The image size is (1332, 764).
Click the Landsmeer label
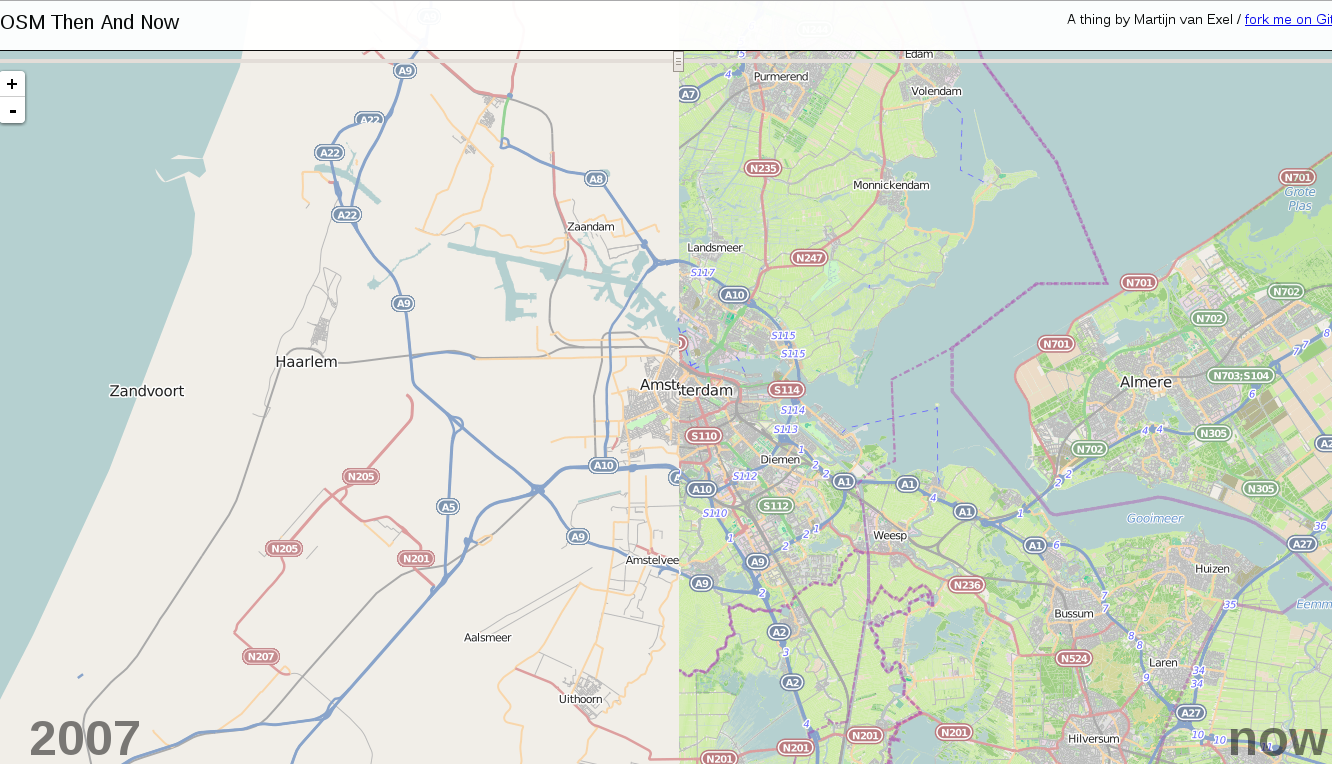tap(715, 247)
